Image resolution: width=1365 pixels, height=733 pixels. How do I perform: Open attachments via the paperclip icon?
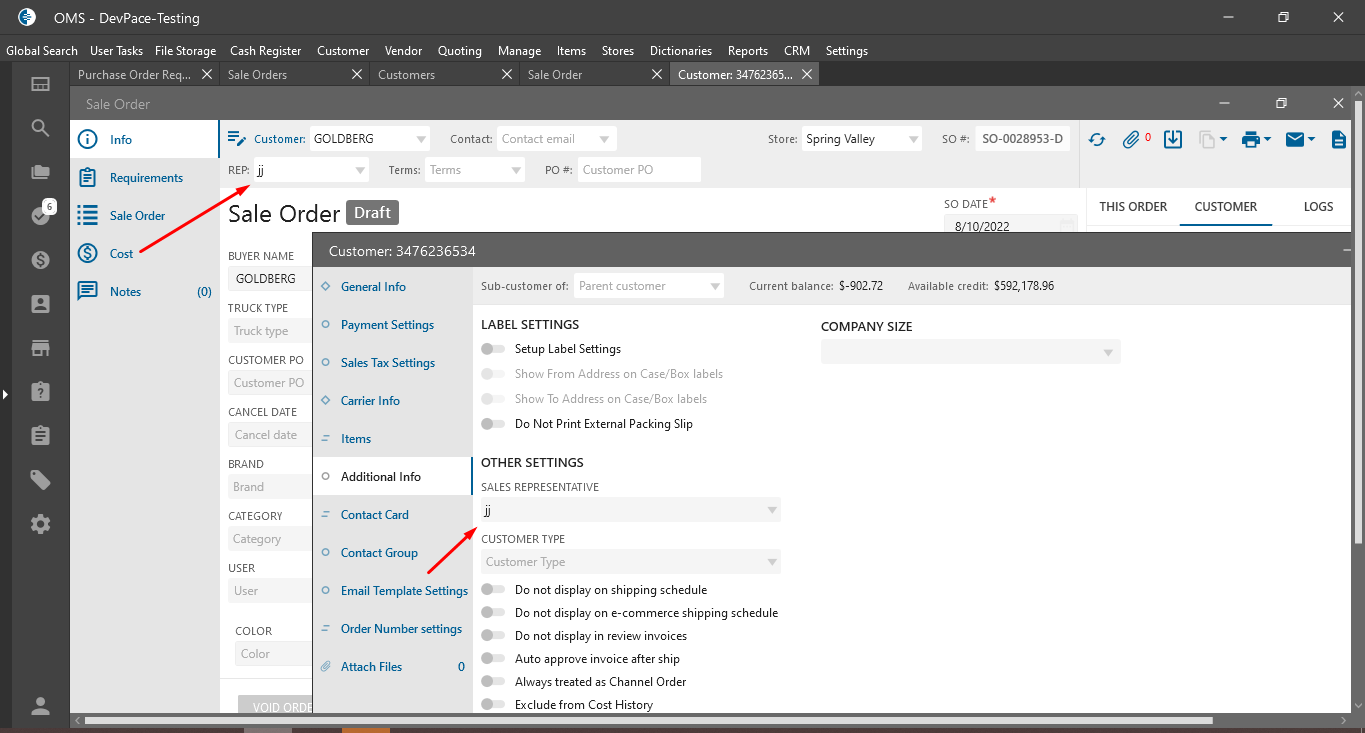1131,140
